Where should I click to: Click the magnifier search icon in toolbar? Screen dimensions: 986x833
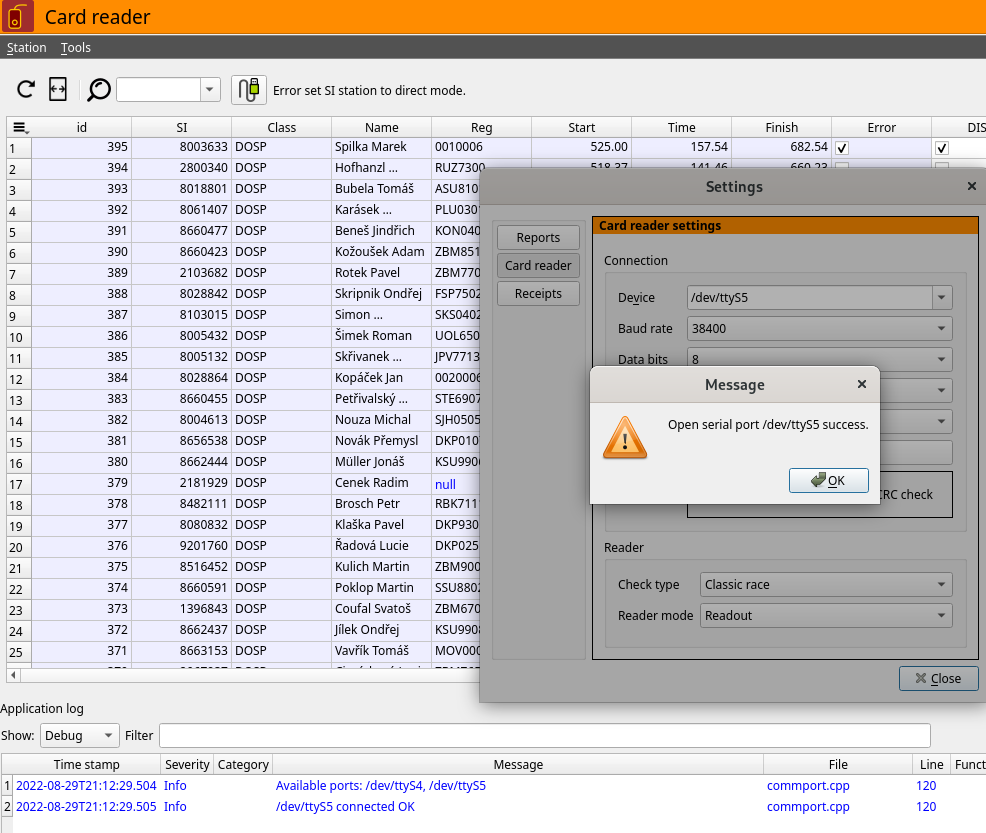99,90
